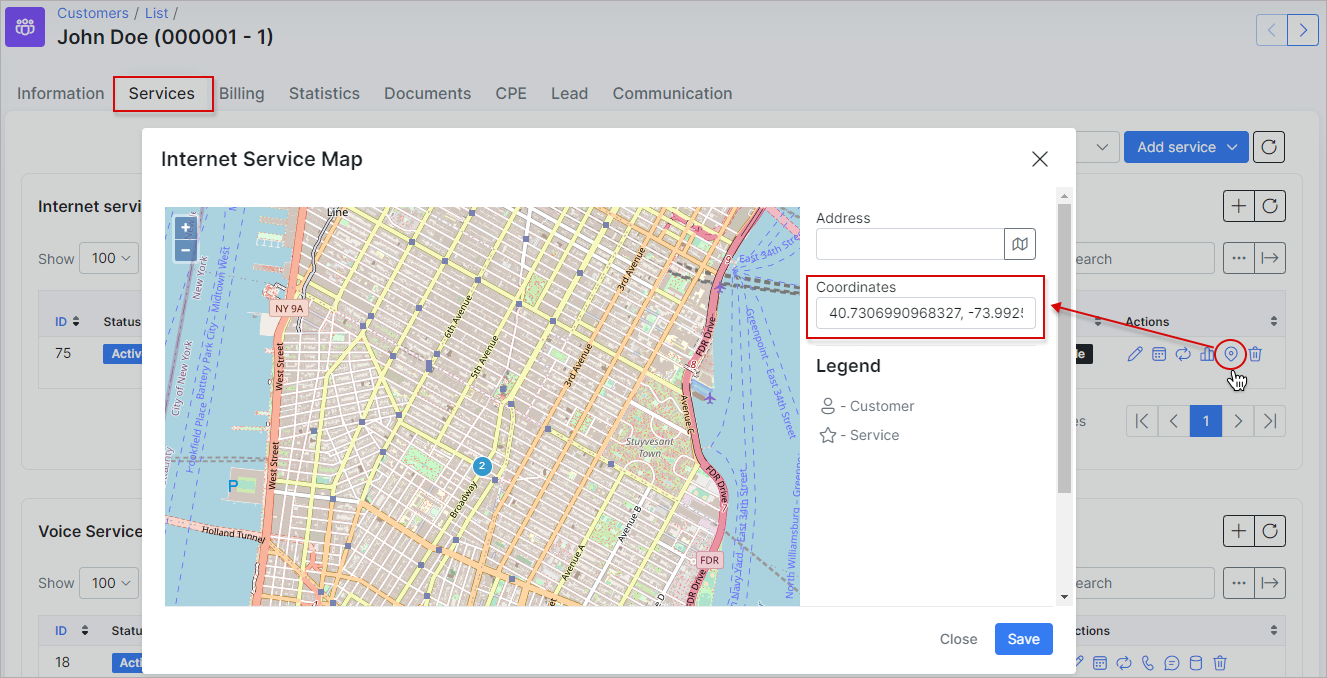Viewport: 1327px width, 678px height.
Task: Click the dialog's vertical scrollbar
Action: (x=1064, y=350)
